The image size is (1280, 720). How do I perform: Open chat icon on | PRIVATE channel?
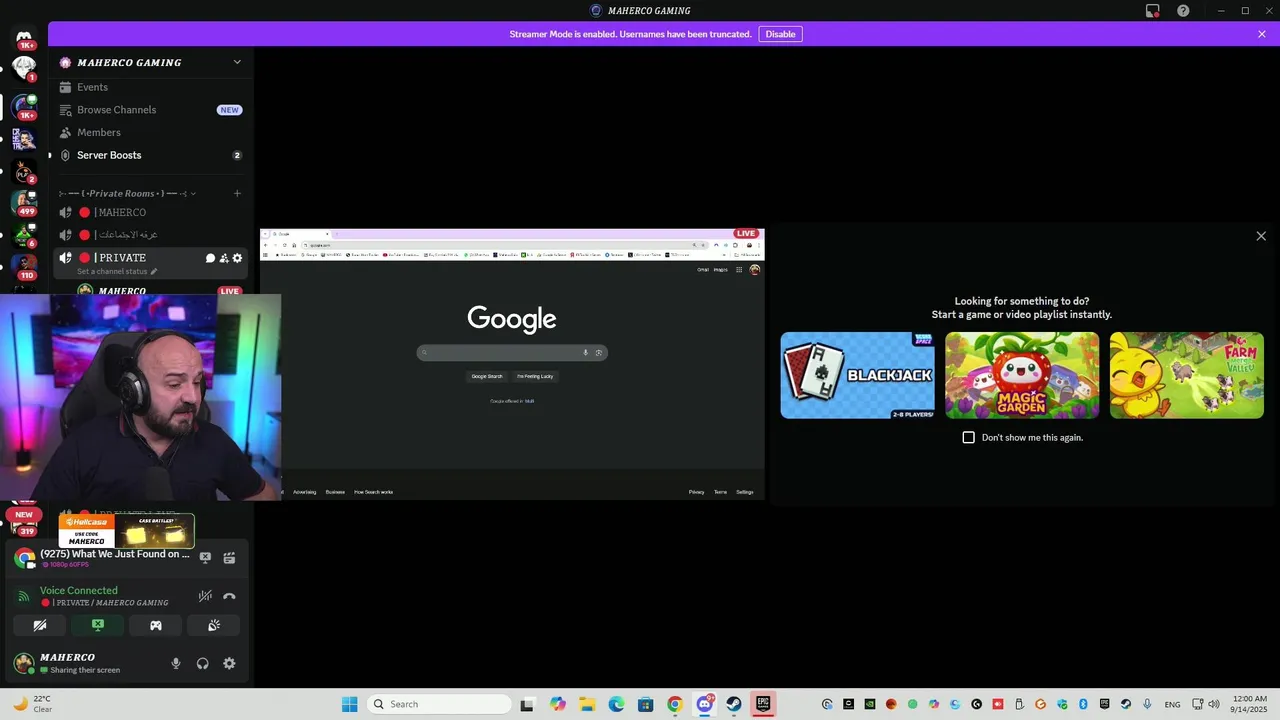211,258
